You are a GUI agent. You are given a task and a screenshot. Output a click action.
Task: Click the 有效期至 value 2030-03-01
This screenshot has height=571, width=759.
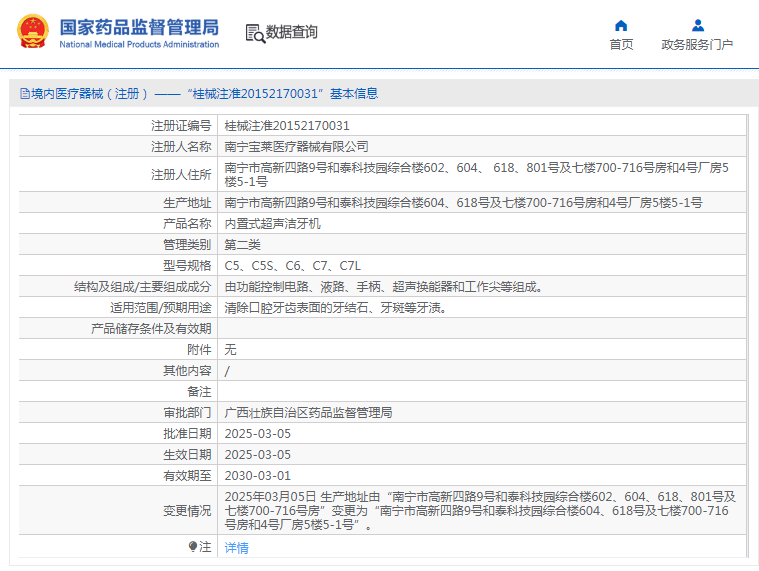258,476
